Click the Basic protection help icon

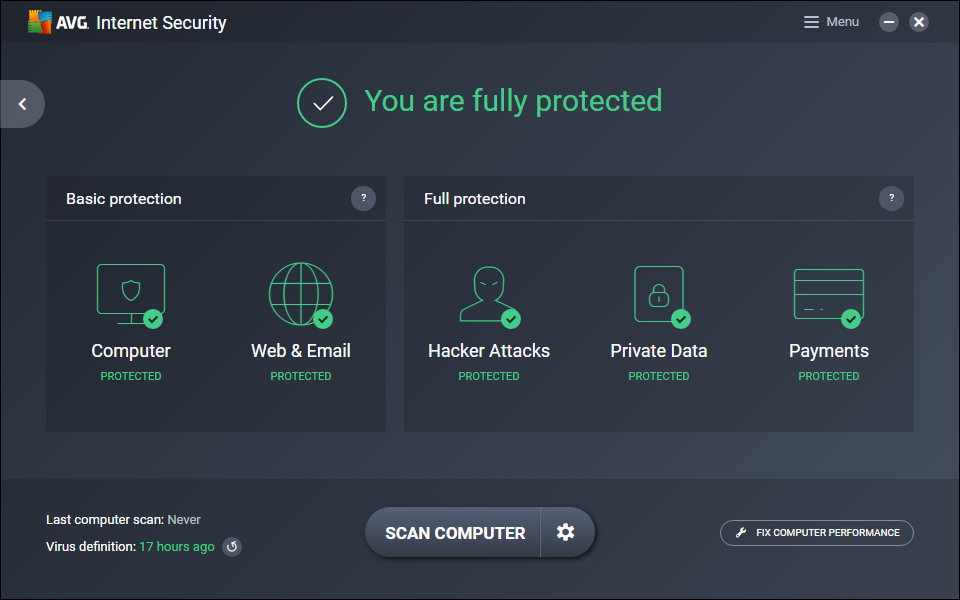(363, 198)
